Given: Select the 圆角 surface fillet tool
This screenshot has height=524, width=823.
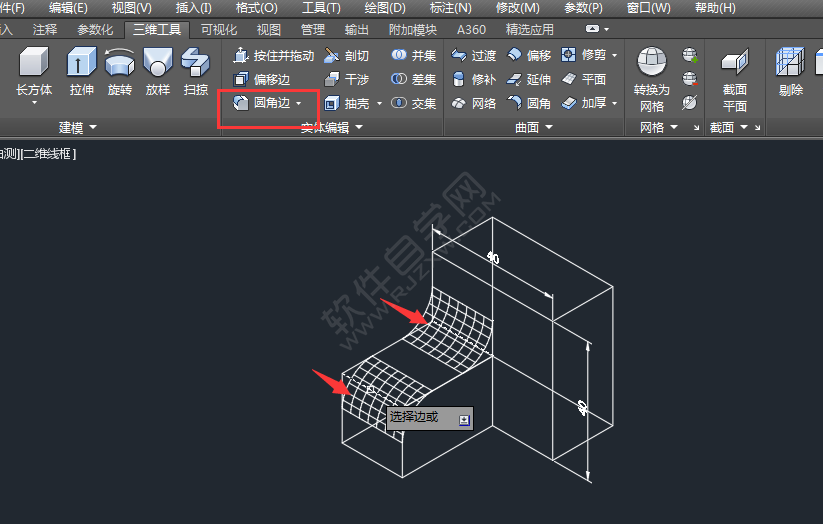Looking at the screenshot, I should pos(529,103).
